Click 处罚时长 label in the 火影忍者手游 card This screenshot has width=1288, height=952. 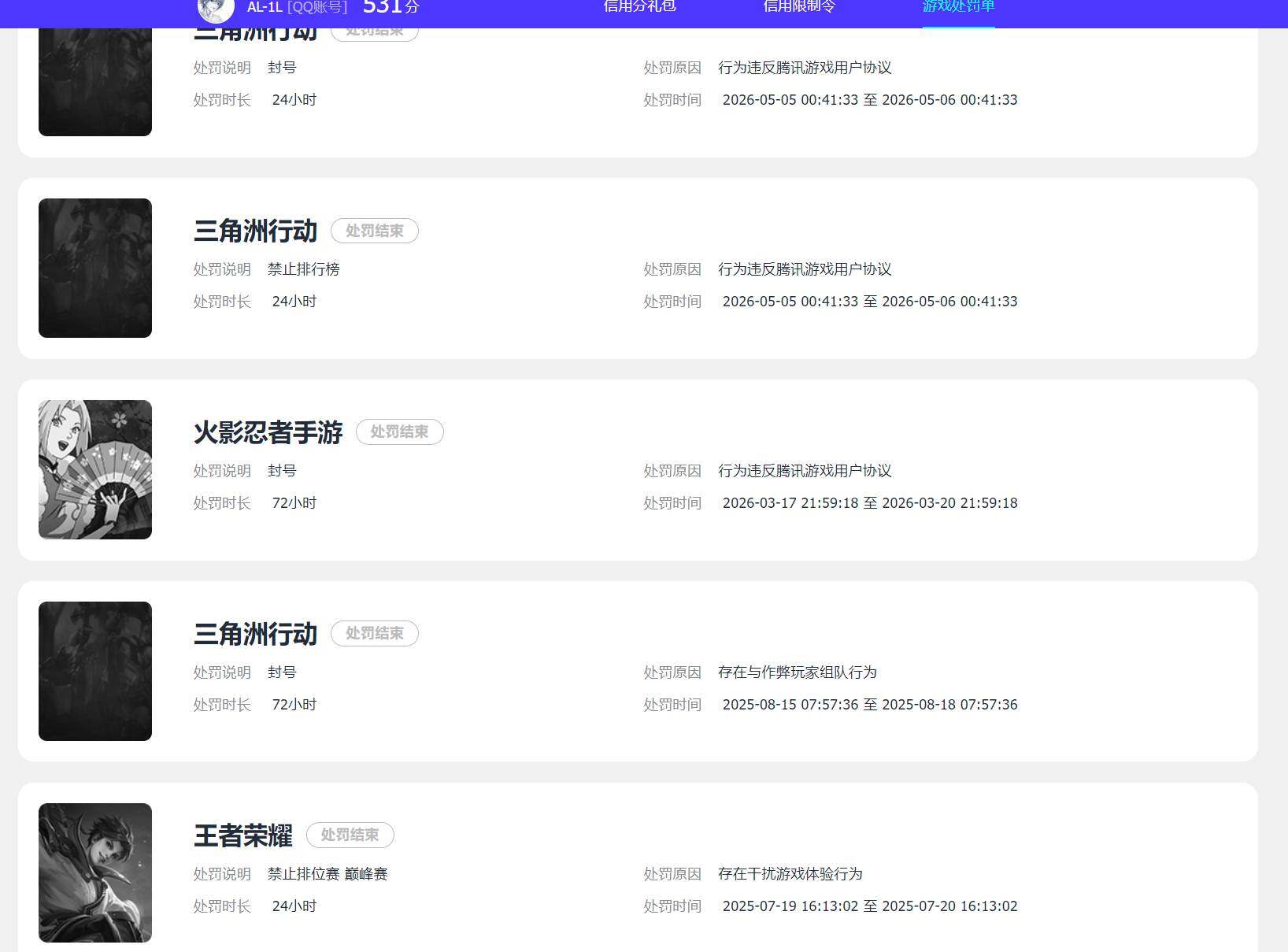click(x=222, y=503)
